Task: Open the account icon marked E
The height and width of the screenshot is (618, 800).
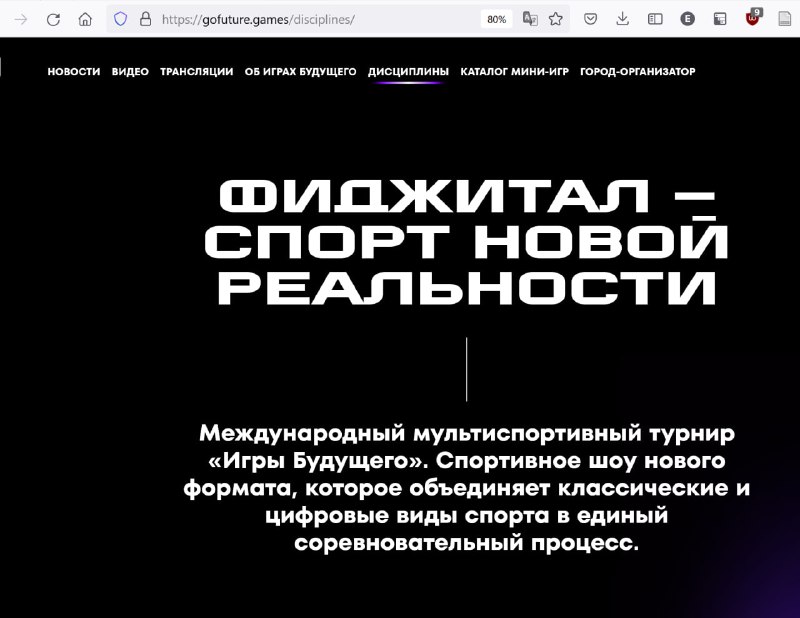Action: tap(687, 19)
